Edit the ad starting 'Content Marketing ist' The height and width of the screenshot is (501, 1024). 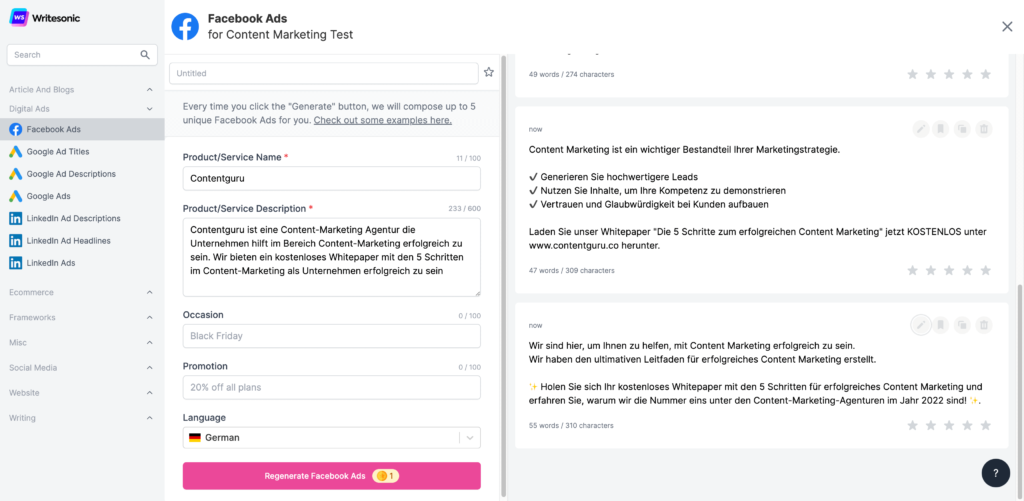pos(921,129)
